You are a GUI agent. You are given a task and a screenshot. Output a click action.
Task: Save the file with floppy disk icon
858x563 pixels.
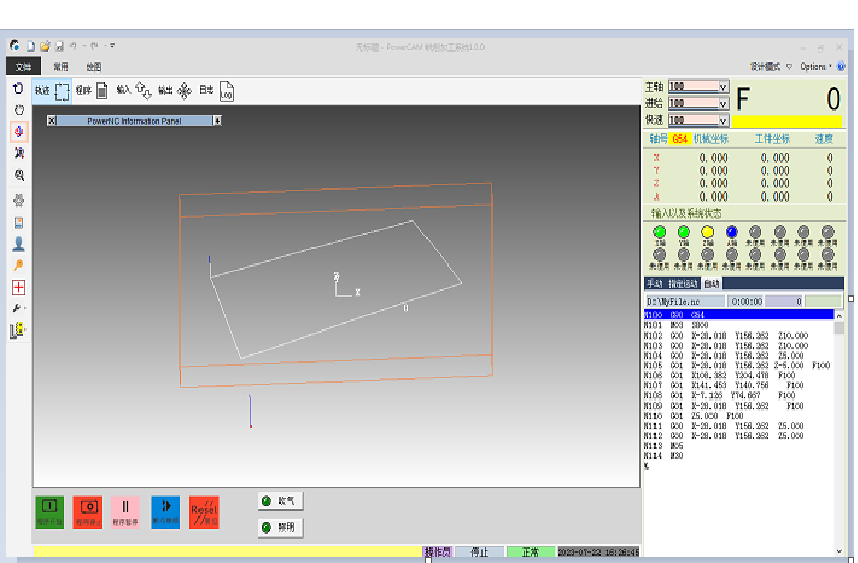[59, 47]
